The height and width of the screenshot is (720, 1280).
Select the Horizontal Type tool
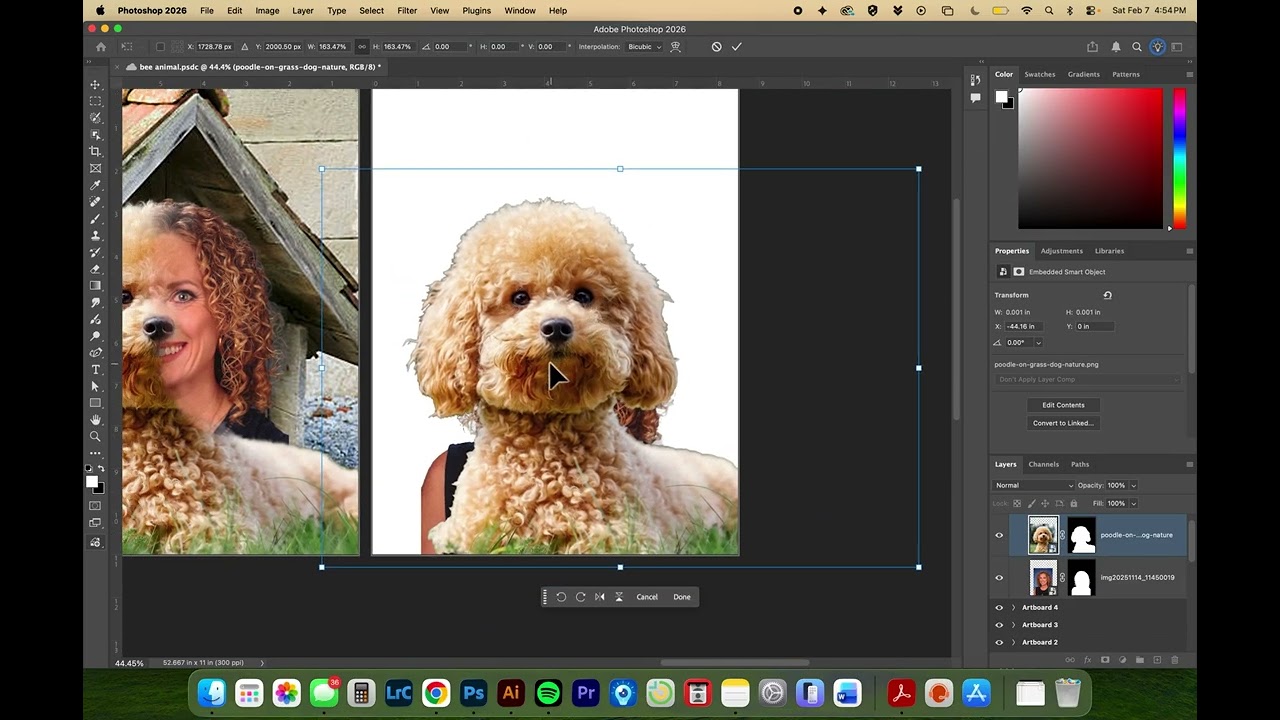pyautogui.click(x=96, y=369)
